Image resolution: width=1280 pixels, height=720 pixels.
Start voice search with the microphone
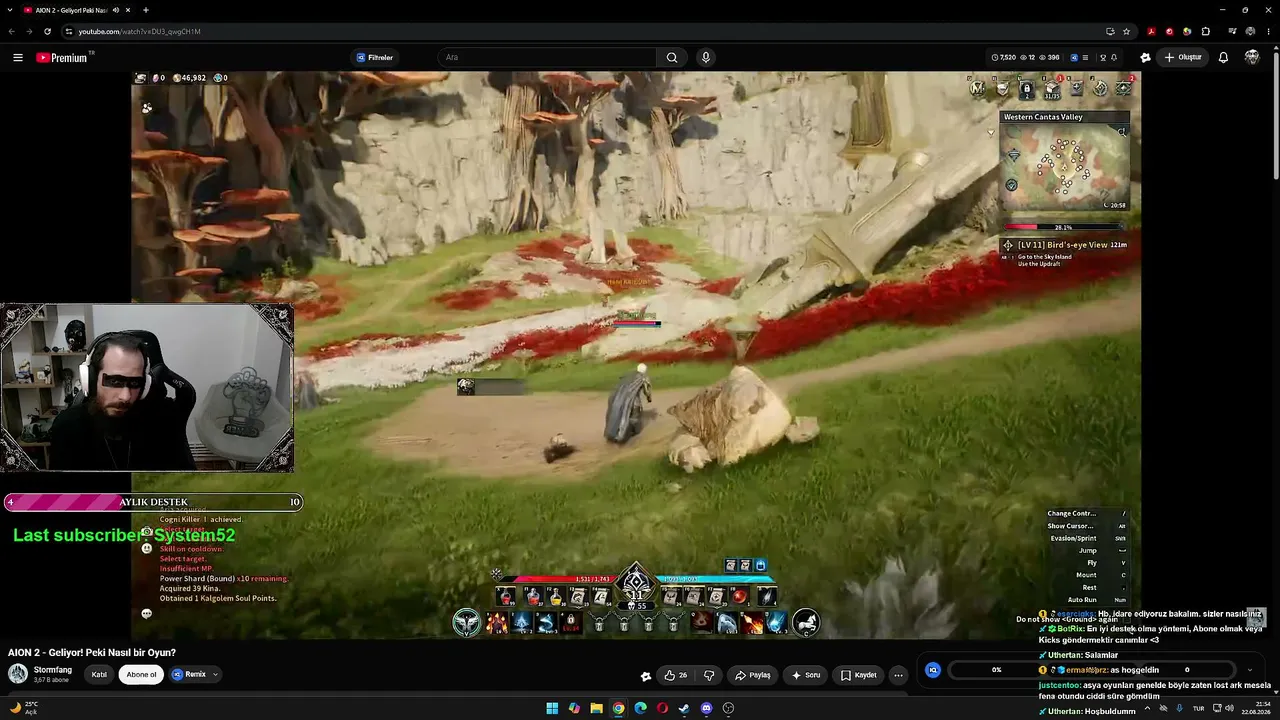click(x=706, y=58)
